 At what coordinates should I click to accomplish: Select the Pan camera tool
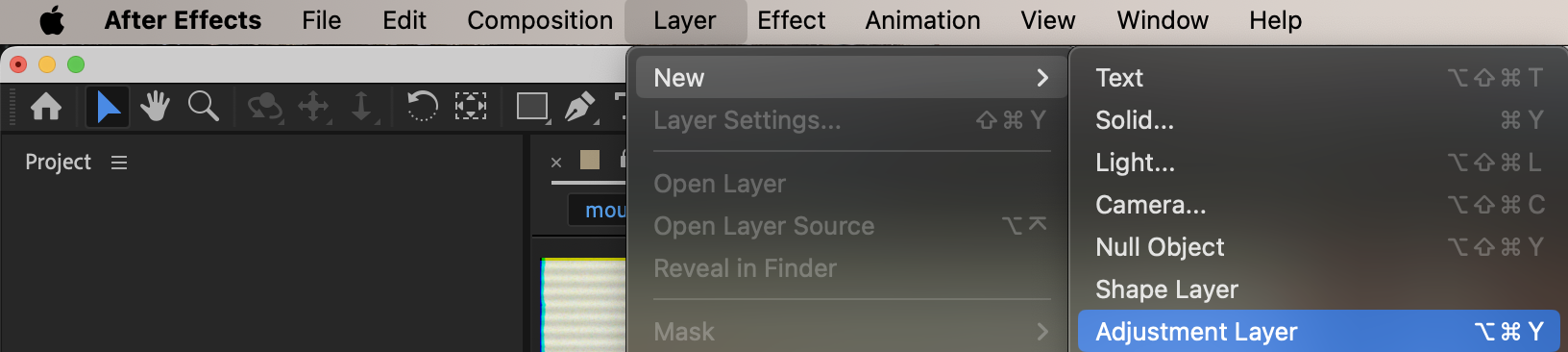pyautogui.click(x=314, y=106)
